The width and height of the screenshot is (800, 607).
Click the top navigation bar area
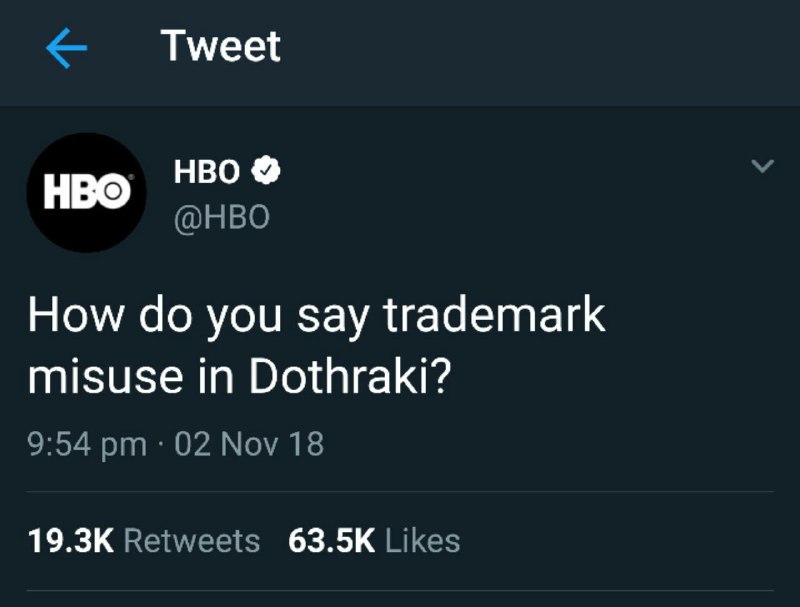pyautogui.click(x=400, y=53)
